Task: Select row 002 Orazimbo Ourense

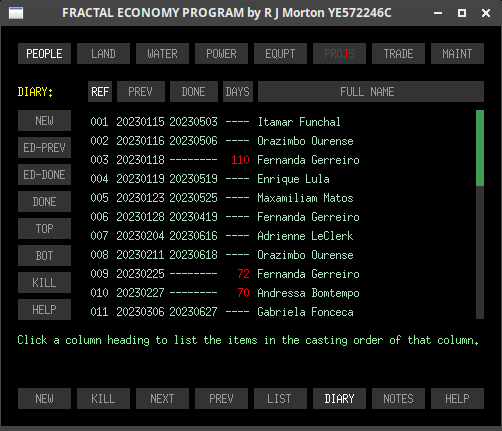Action: point(222,141)
